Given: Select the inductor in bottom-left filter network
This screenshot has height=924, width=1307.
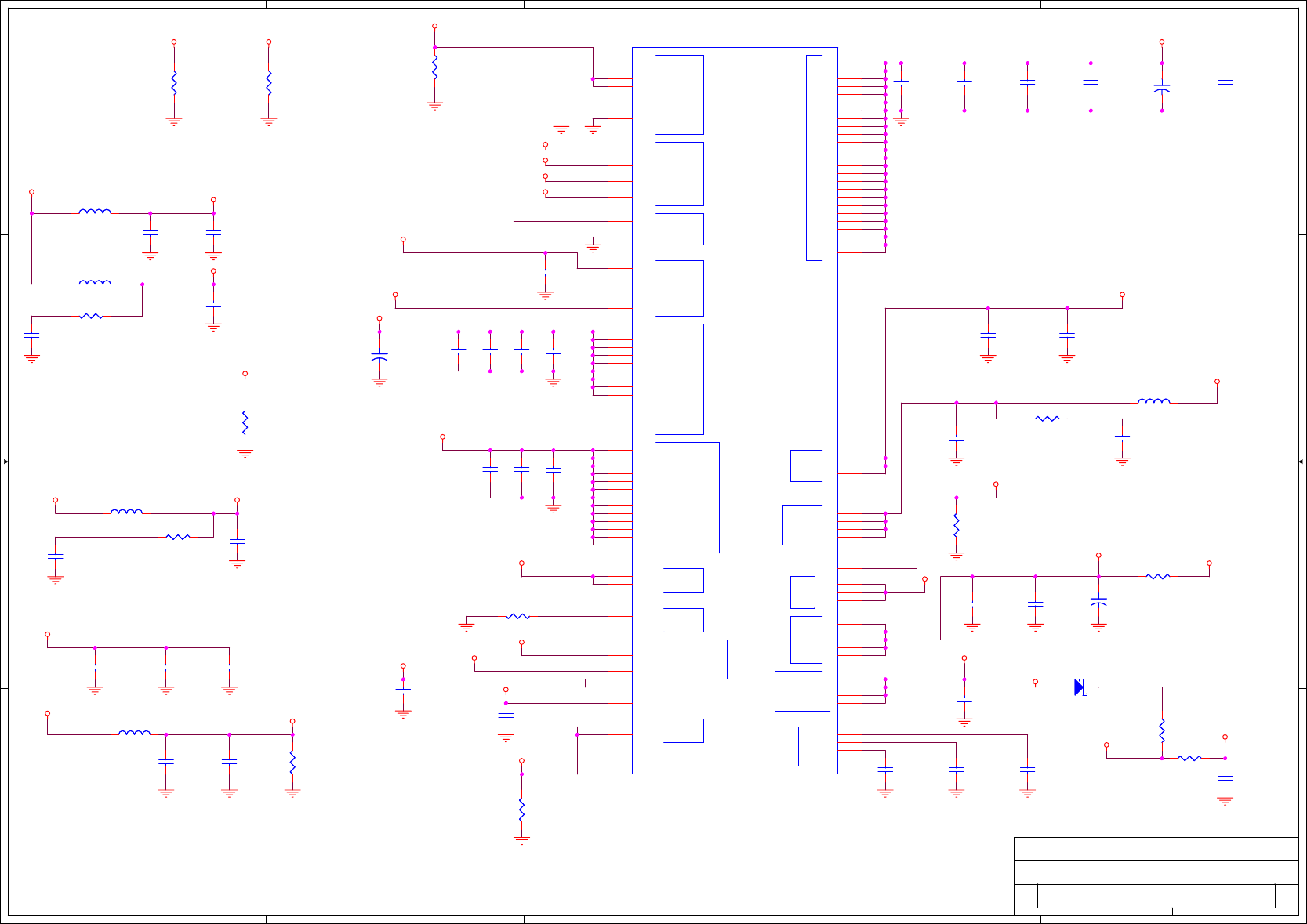Looking at the screenshot, I should pyautogui.click(x=134, y=733).
